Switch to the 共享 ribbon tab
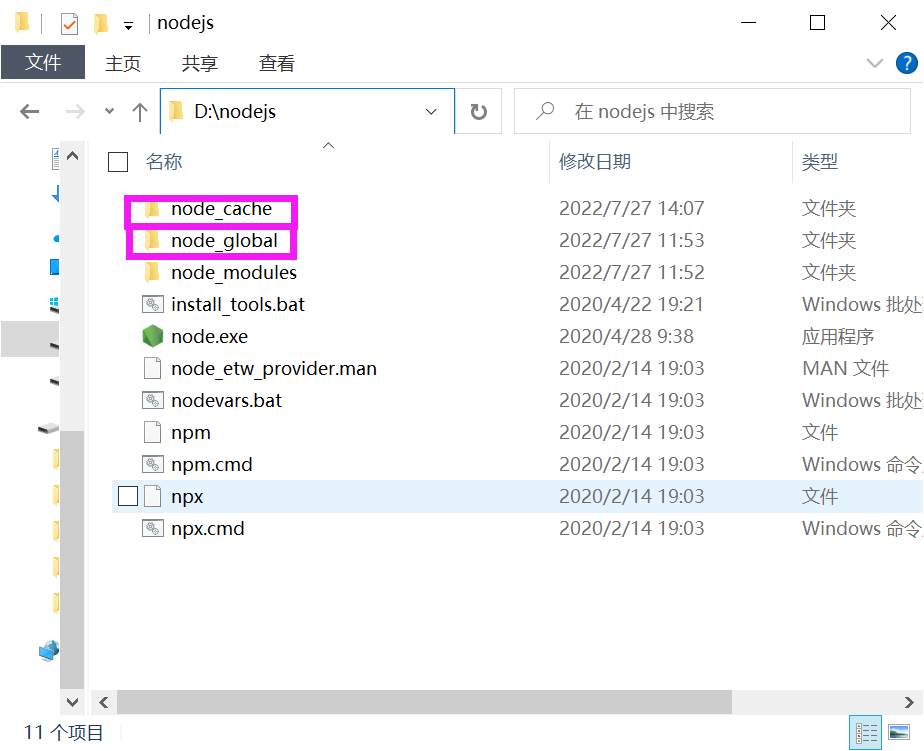Image resolution: width=924 pixels, height=751 pixels. pos(200,63)
